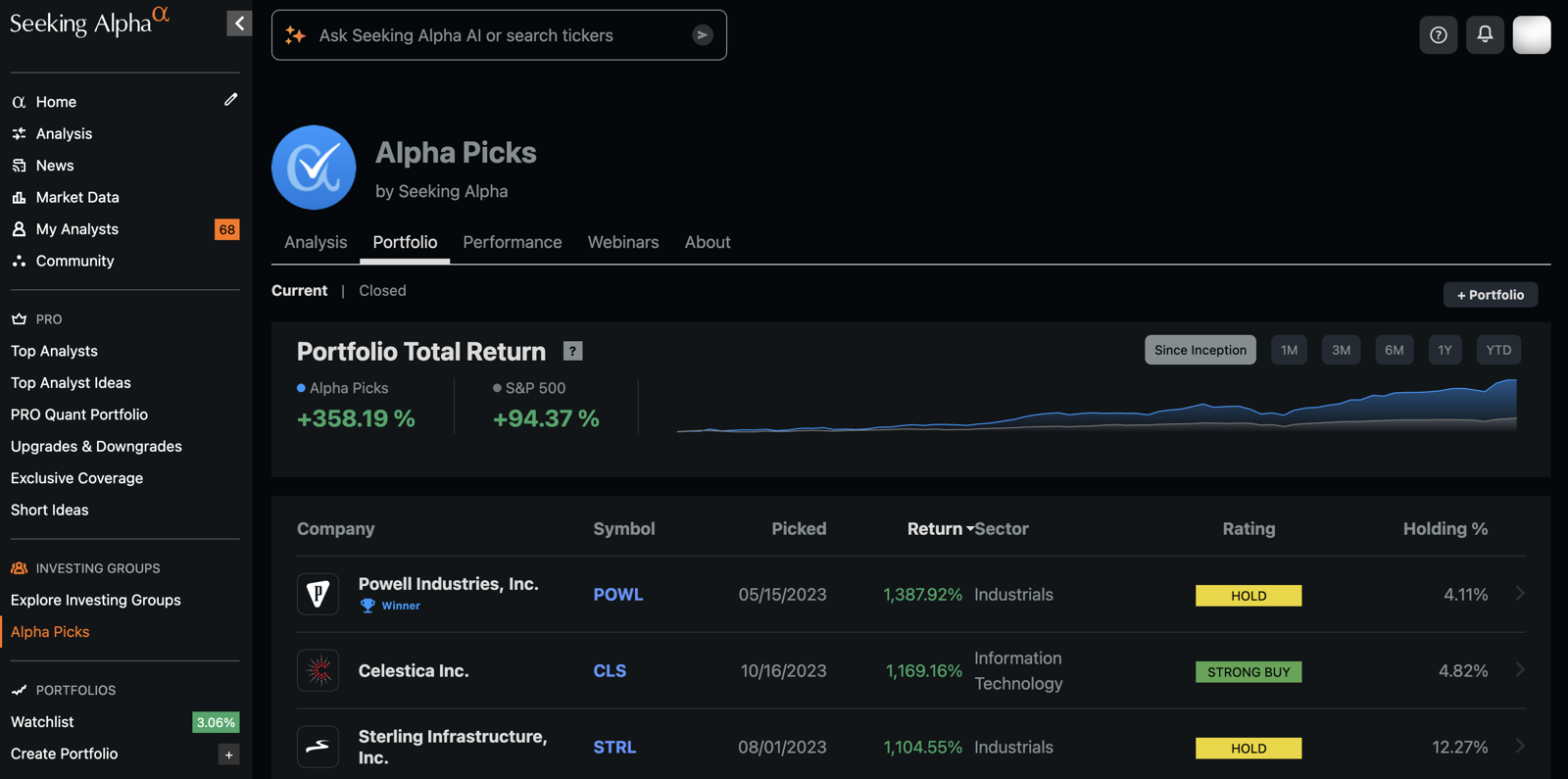This screenshot has height=779, width=1568.
Task: Switch to the Webinars tab
Action: (x=623, y=242)
